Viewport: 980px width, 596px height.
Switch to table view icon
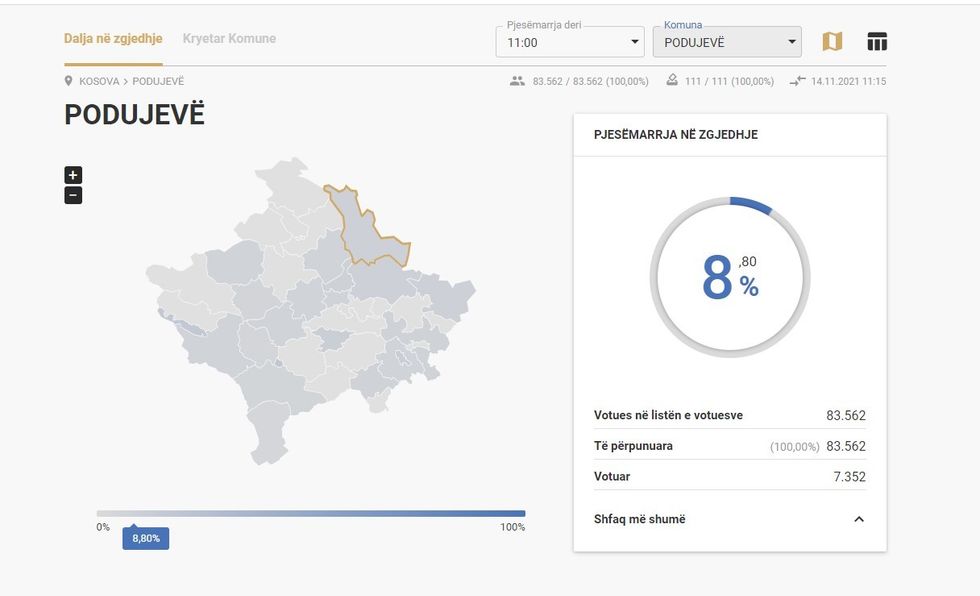pos(877,41)
